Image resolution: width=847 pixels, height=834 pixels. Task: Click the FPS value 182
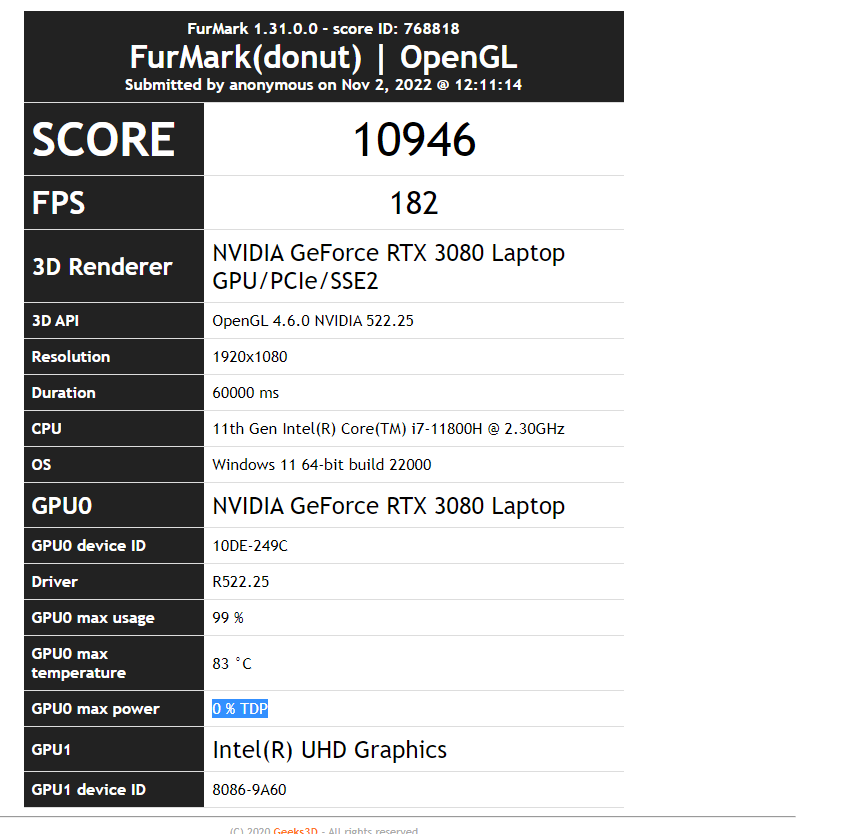click(x=414, y=204)
